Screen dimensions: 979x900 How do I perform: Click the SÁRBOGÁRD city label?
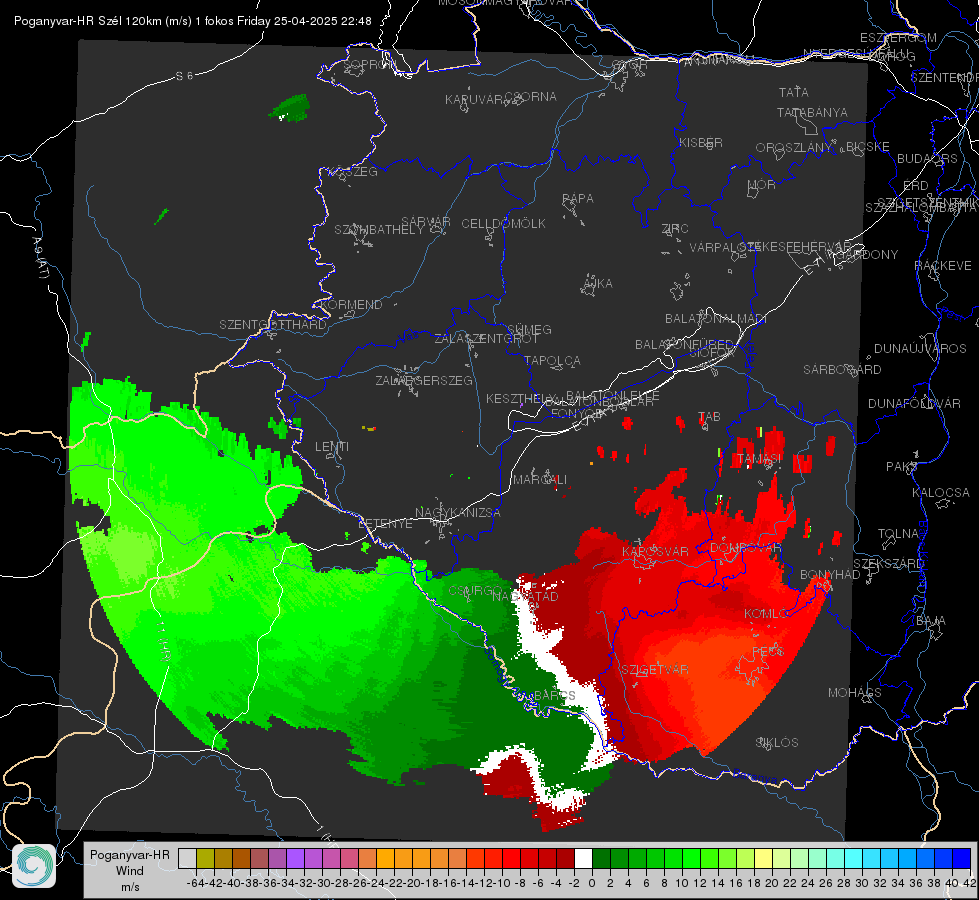pyautogui.click(x=842, y=370)
